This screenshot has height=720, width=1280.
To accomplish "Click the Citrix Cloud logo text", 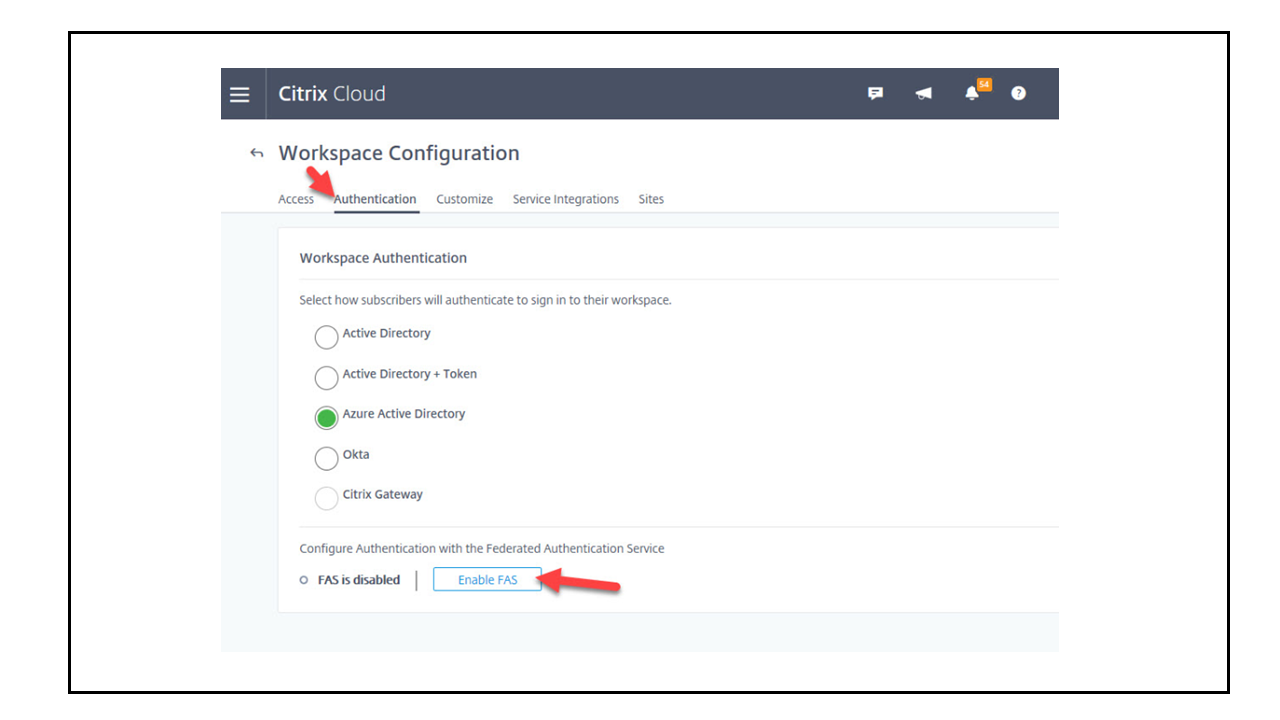I will [x=332, y=94].
